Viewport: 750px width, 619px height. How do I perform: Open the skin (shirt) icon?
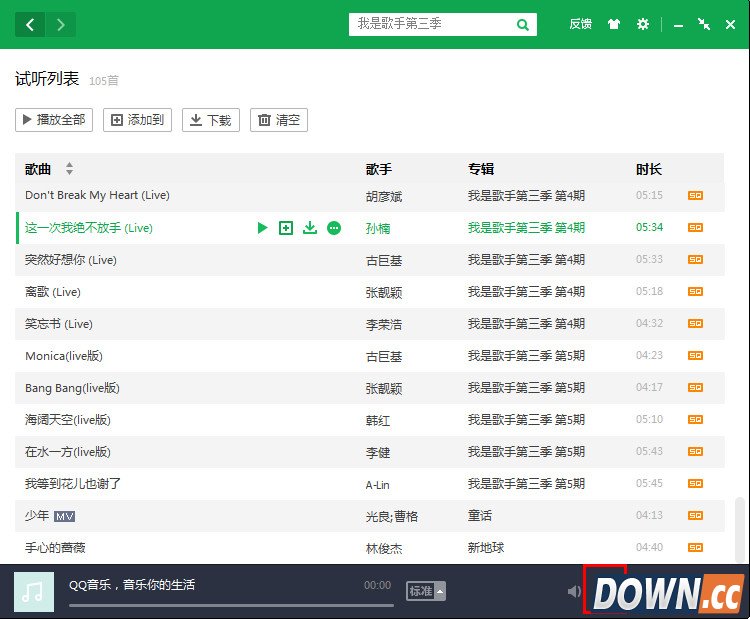(x=614, y=24)
